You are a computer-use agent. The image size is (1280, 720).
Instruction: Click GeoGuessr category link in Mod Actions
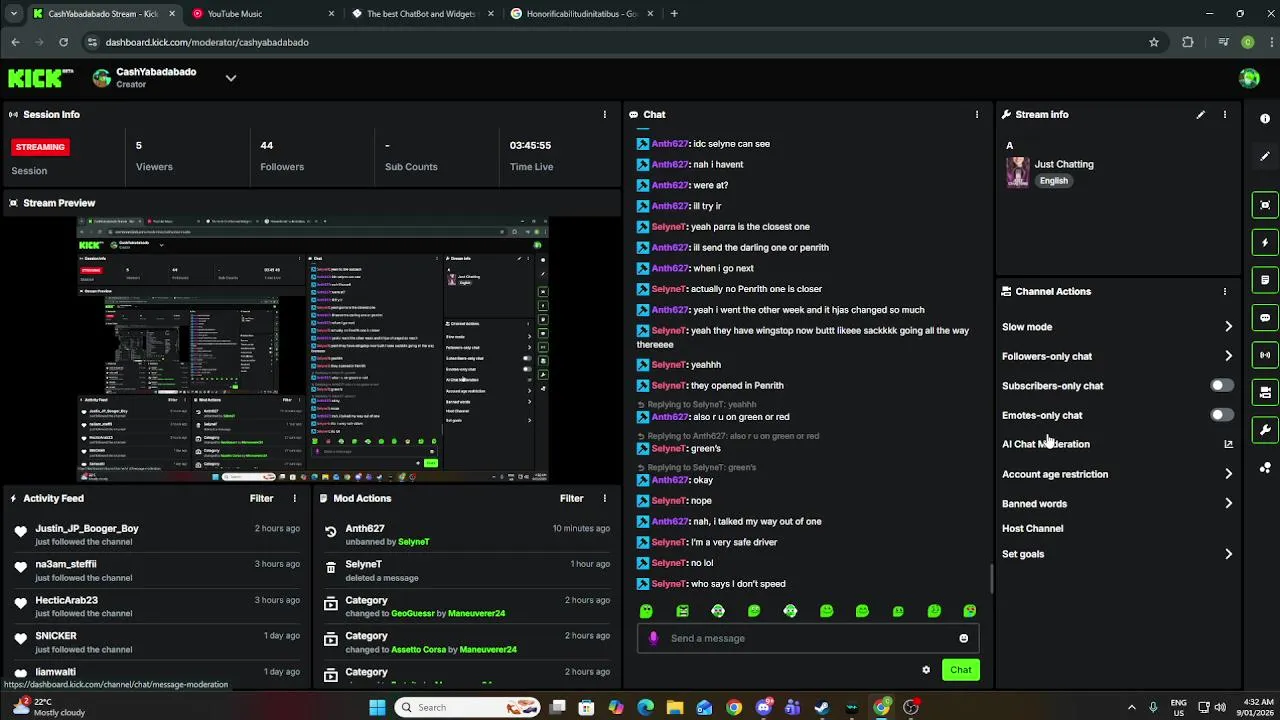pos(414,613)
